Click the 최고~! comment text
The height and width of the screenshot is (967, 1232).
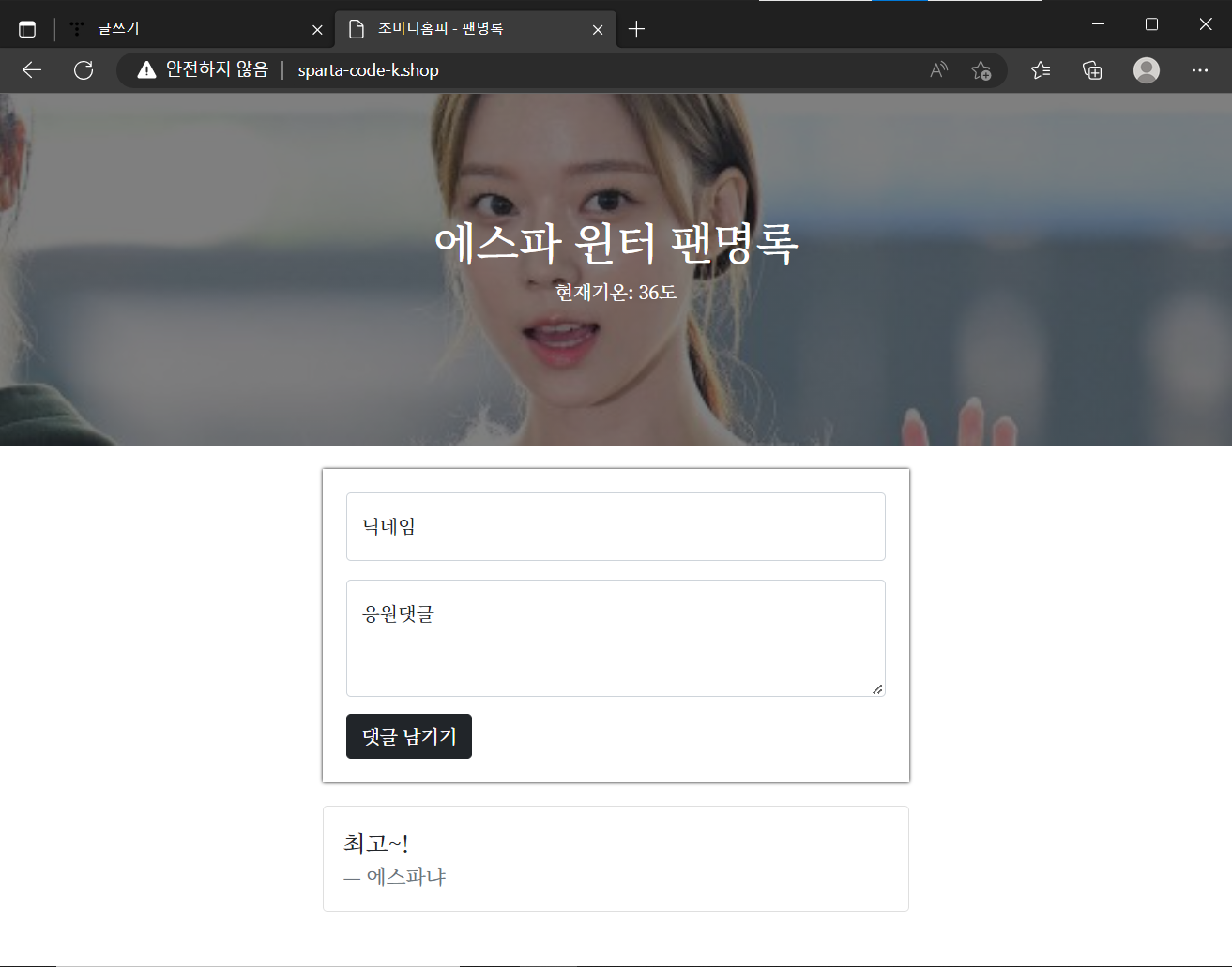pos(375,842)
